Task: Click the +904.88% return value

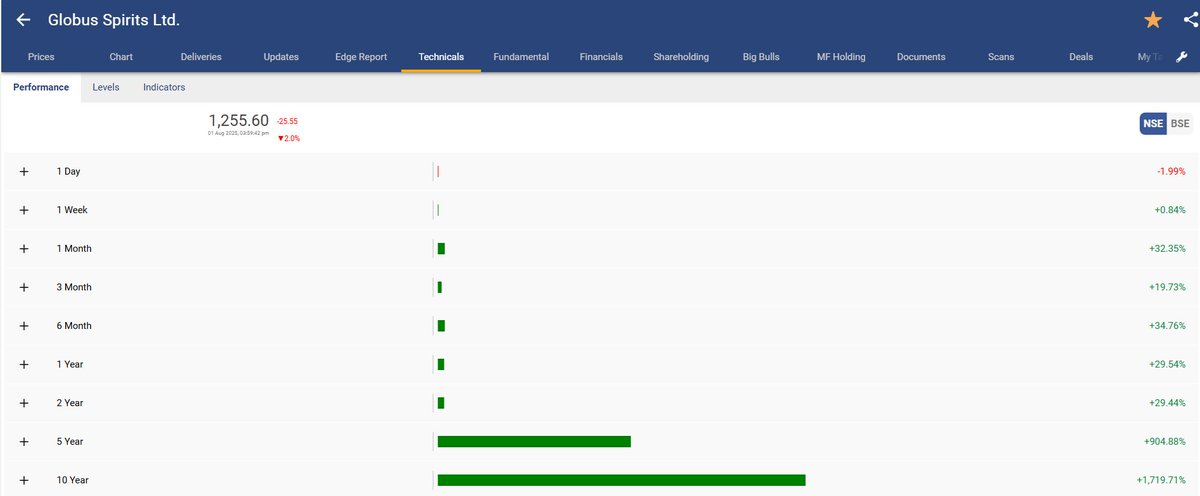Action: click(1165, 441)
